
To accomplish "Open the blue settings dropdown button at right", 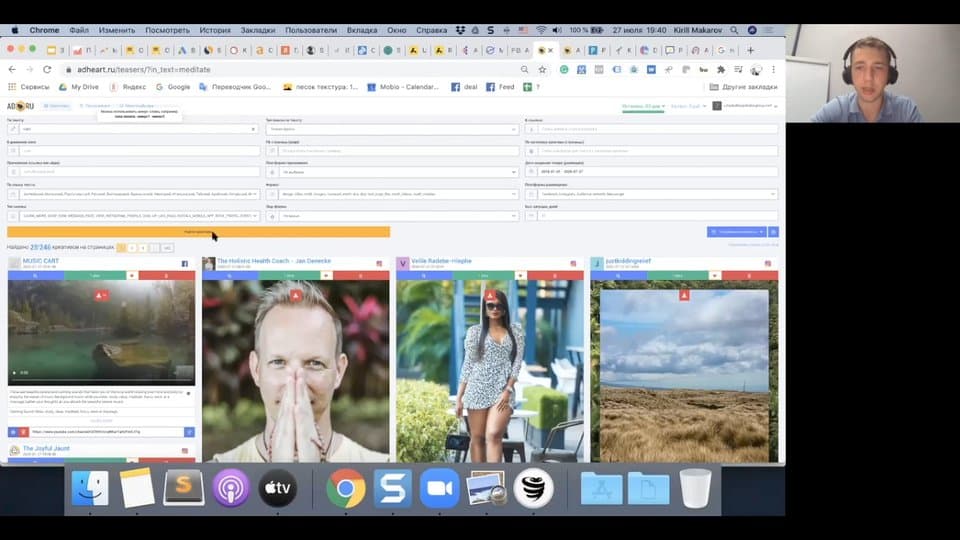I will (736, 232).
